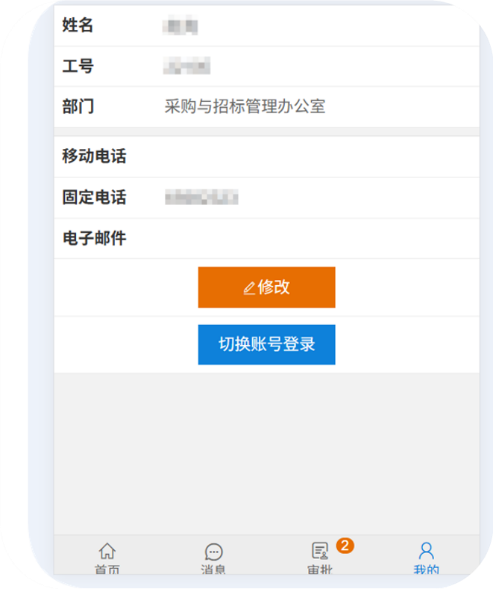
Task: Click the blurred 工号 value
Action: click(x=186, y=66)
